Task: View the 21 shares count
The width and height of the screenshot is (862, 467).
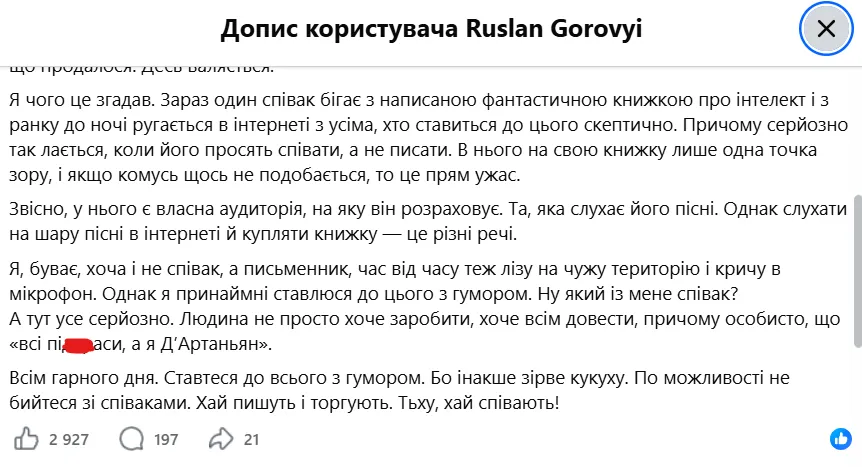Action: pyautogui.click(x=251, y=439)
